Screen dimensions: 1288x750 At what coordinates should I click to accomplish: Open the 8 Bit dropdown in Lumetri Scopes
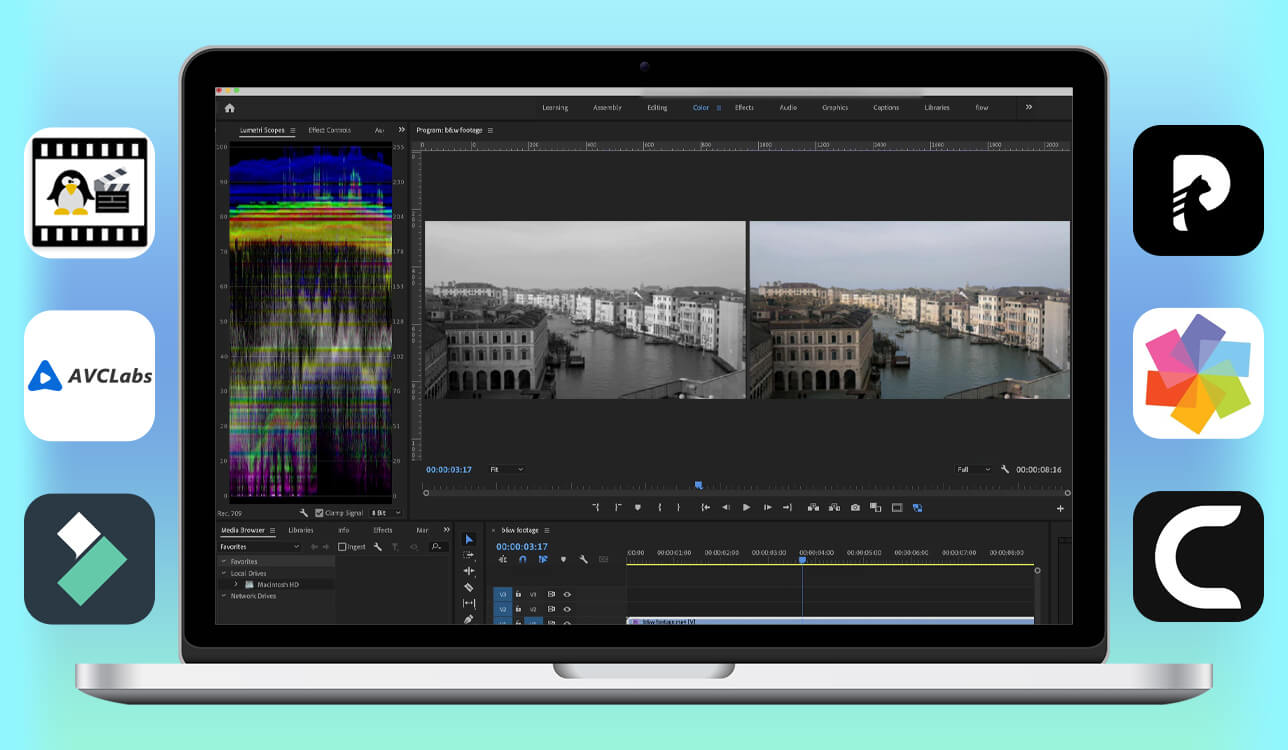(382, 513)
